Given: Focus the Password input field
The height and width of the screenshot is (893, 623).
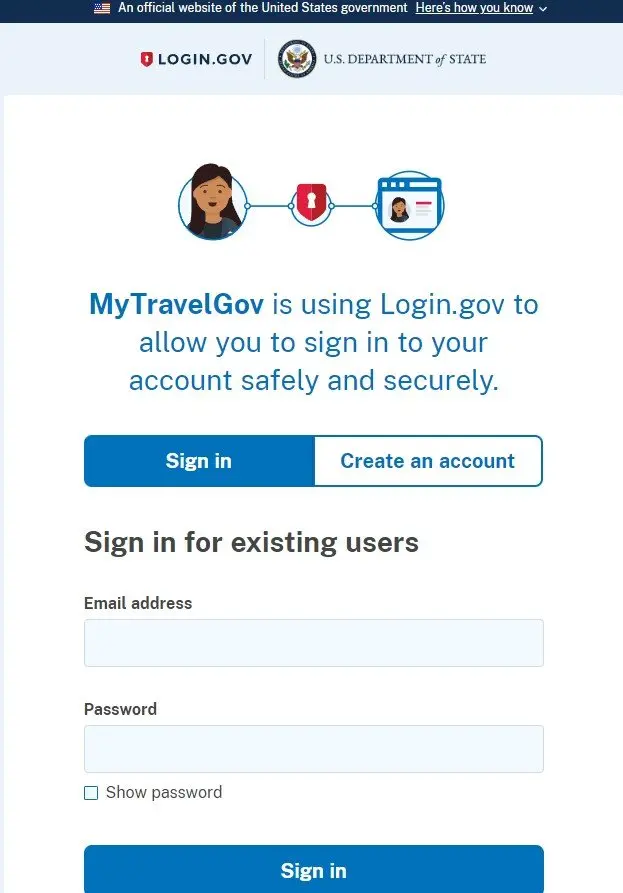Looking at the screenshot, I should pyautogui.click(x=314, y=749).
